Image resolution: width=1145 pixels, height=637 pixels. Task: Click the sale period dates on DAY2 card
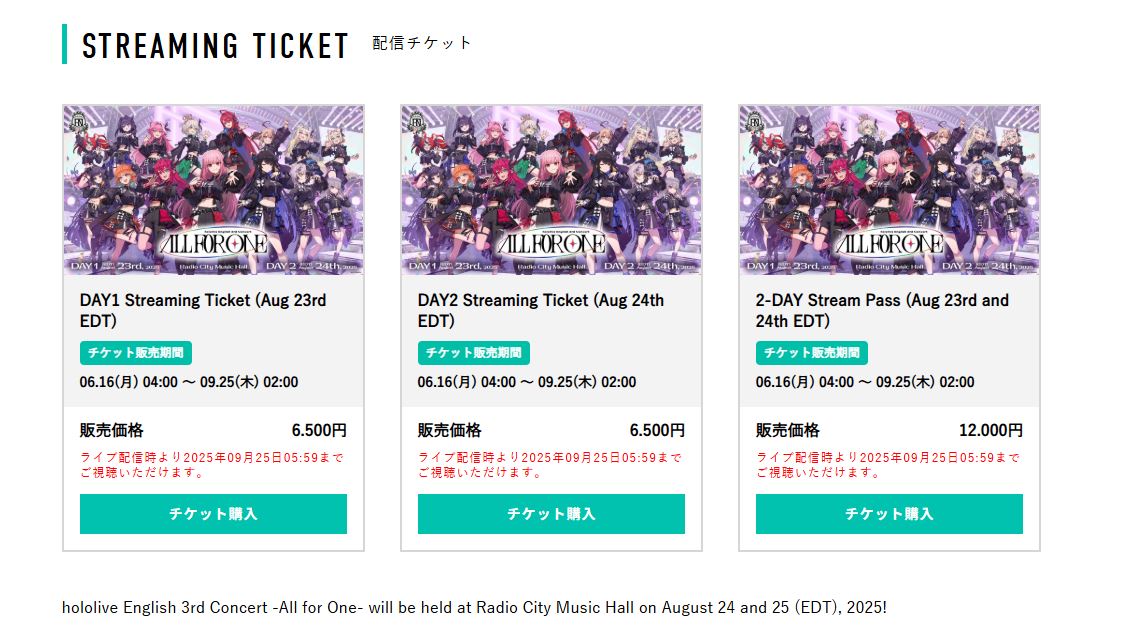coord(527,382)
